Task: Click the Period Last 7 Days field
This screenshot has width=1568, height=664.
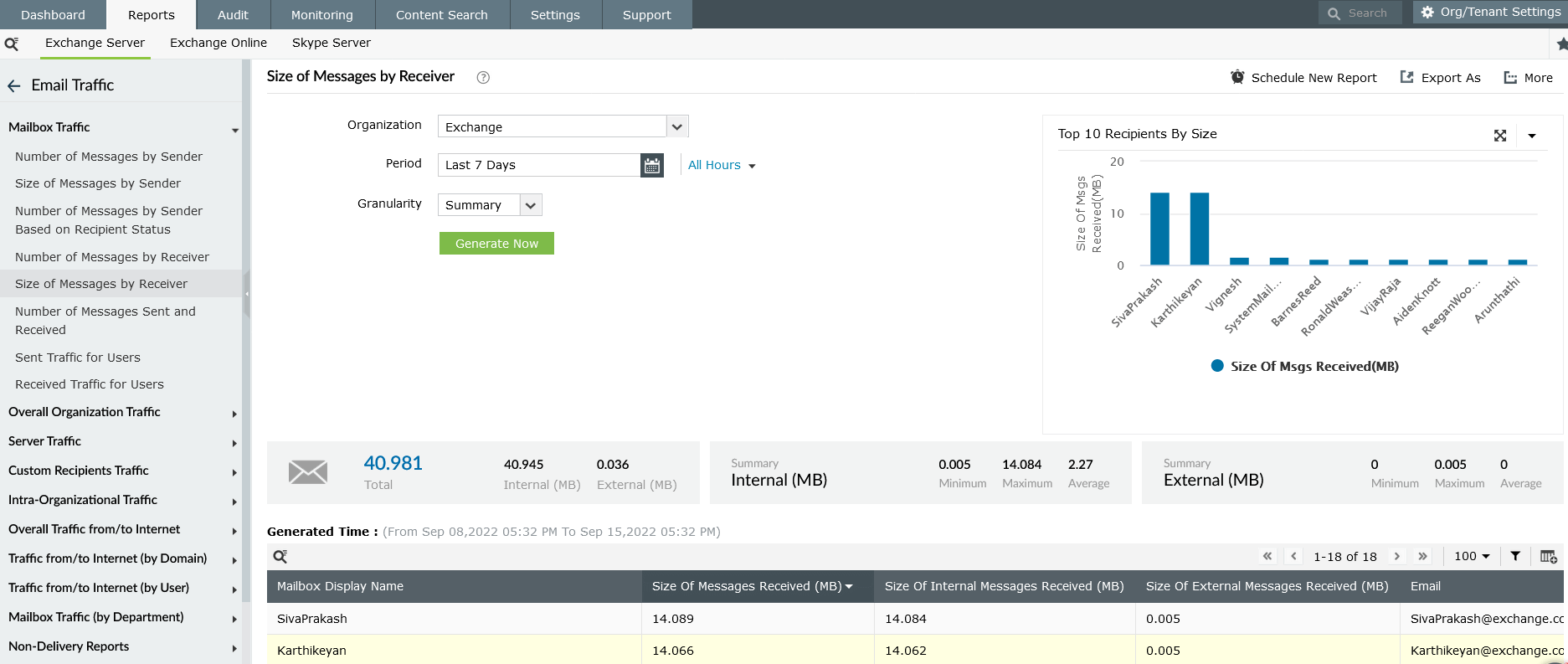Action: [539, 165]
